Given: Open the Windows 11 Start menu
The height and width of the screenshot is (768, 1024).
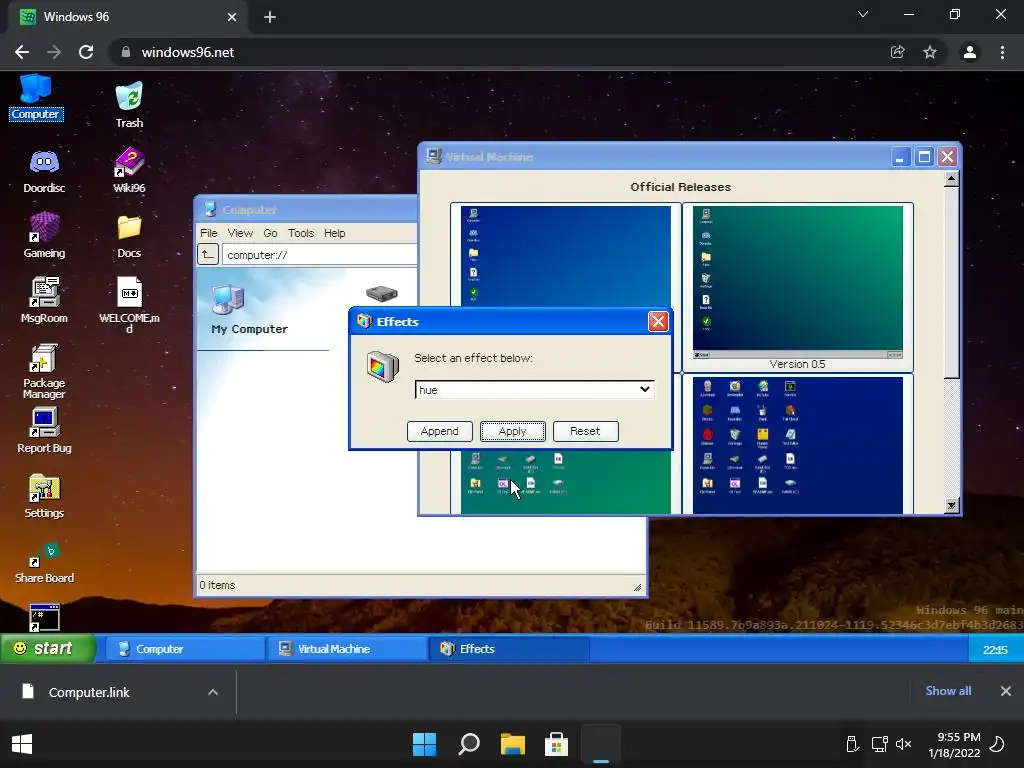Looking at the screenshot, I should 424,744.
